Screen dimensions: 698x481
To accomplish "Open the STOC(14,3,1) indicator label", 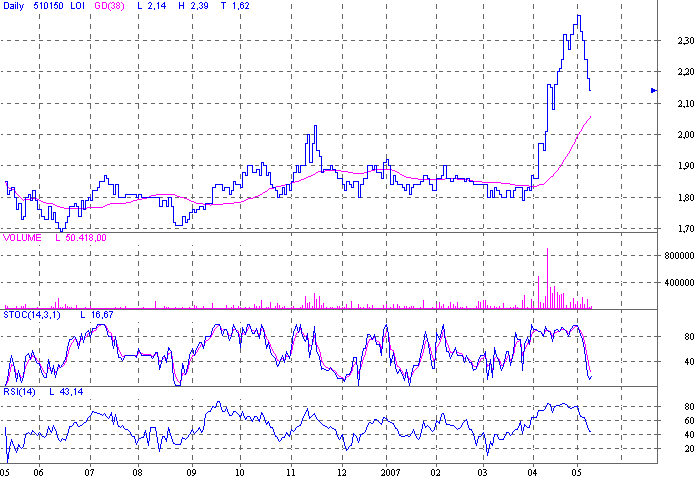I will point(35,316).
